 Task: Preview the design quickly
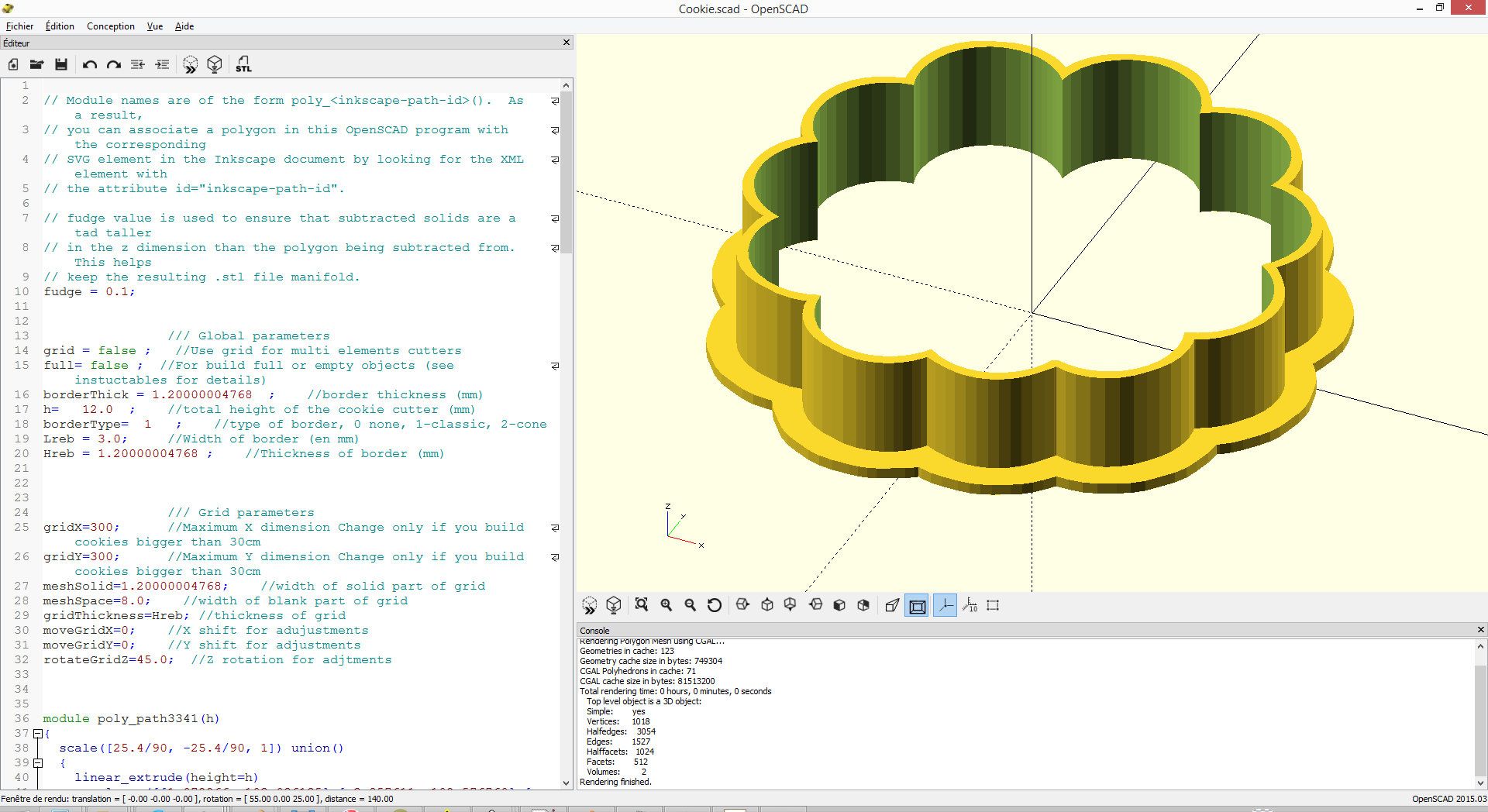click(x=190, y=64)
